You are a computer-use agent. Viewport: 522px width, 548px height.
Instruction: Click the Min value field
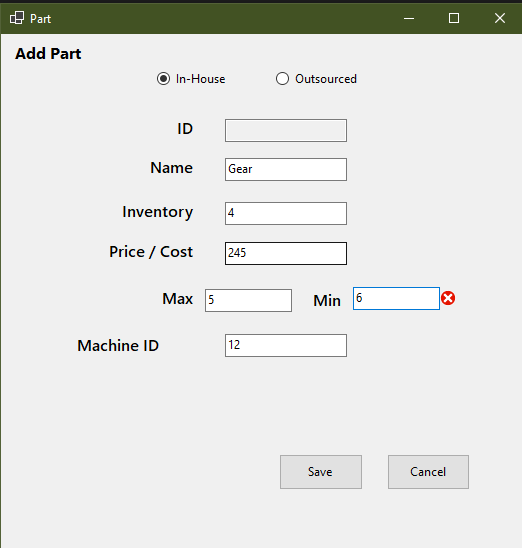[396, 298]
